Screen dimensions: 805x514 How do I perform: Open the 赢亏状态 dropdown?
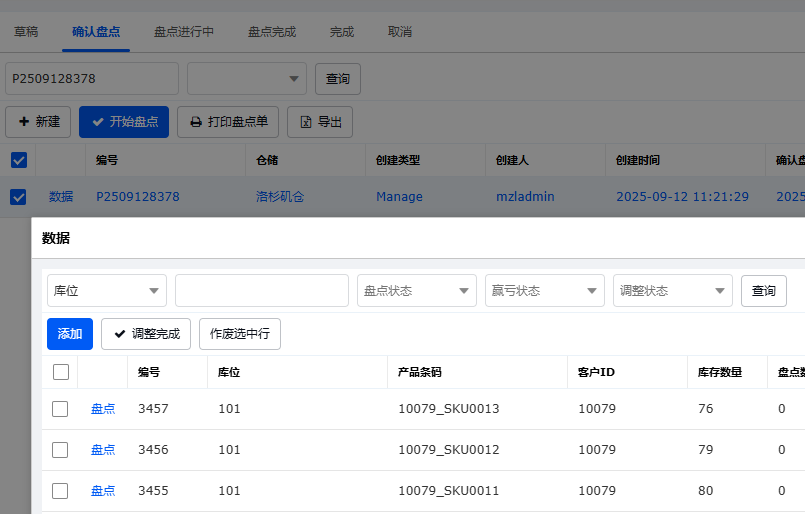click(544, 291)
